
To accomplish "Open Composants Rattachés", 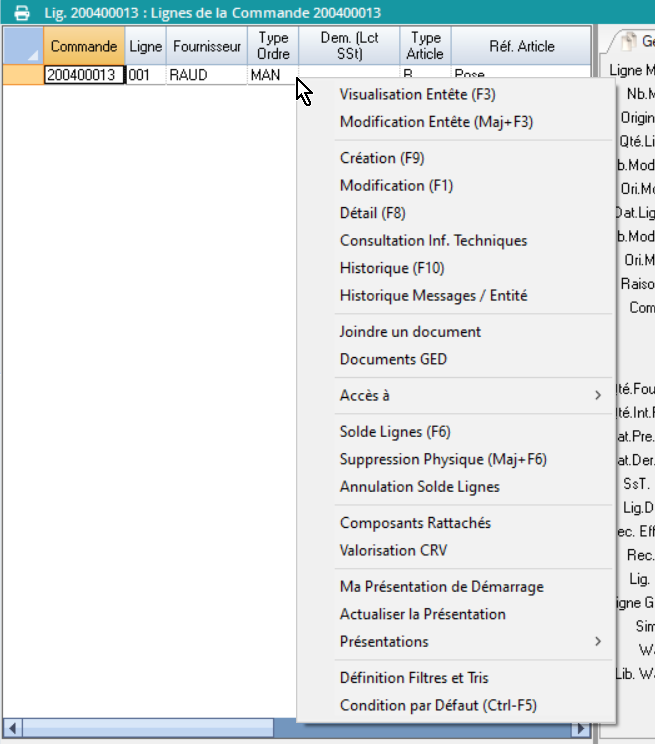I will (x=415, y=523).
